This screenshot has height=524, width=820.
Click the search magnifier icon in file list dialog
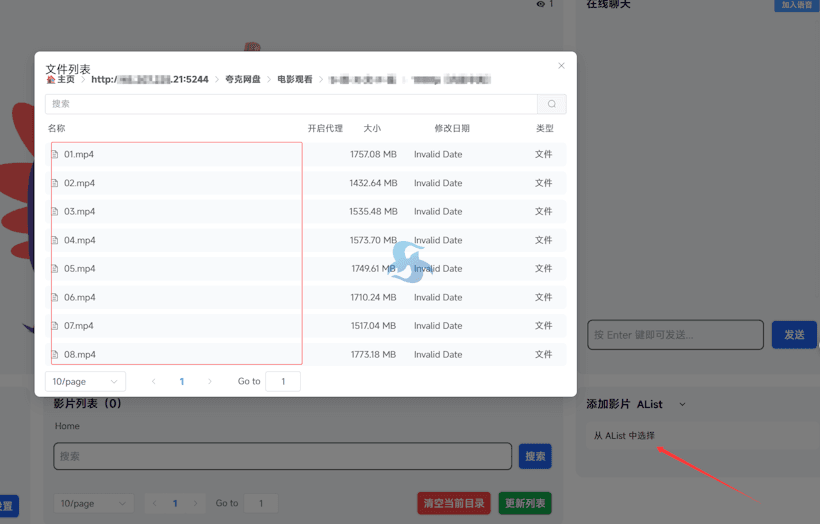click(552, 104)
